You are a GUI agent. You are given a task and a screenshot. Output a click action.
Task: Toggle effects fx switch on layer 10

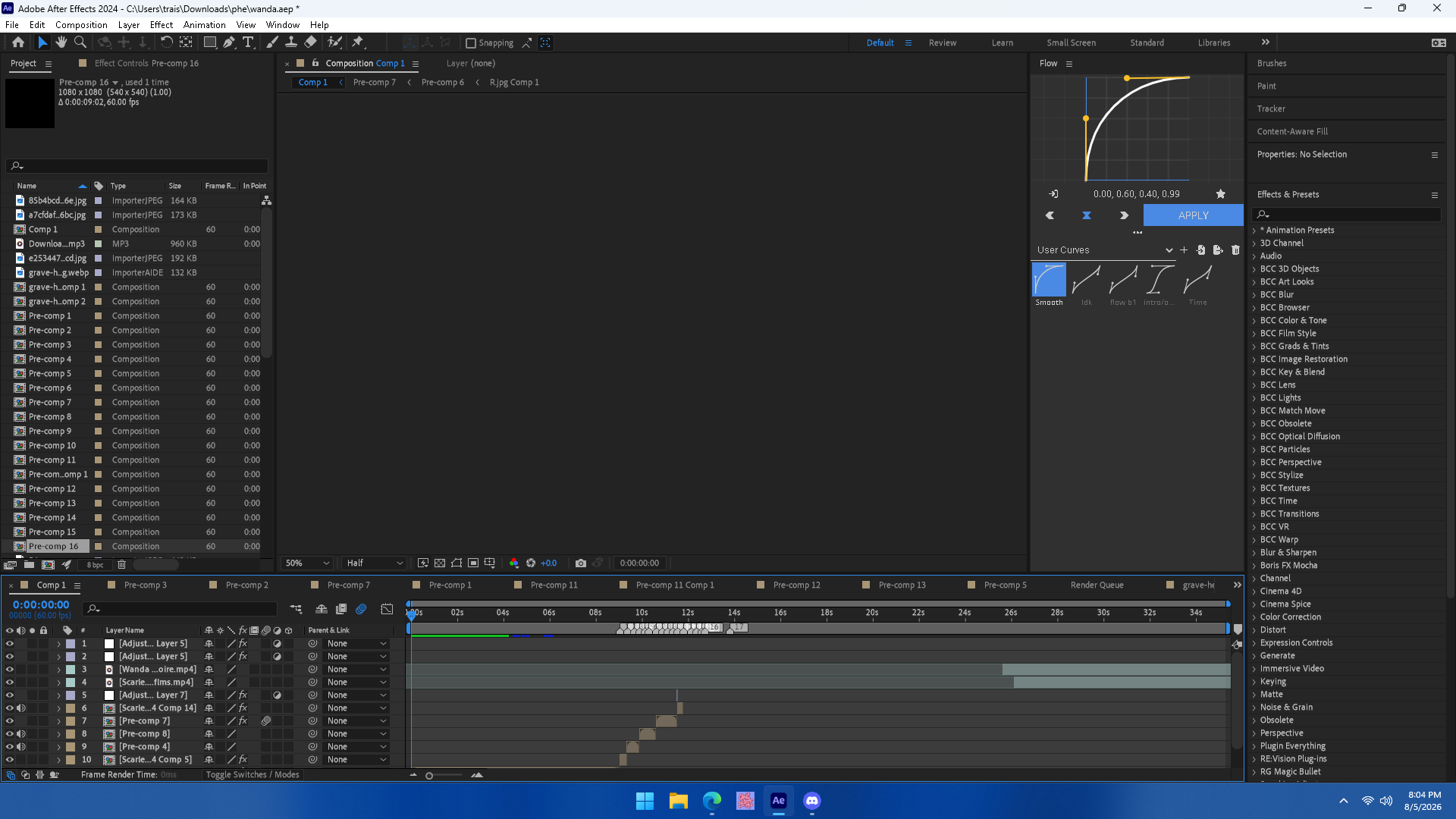point(243,760)
